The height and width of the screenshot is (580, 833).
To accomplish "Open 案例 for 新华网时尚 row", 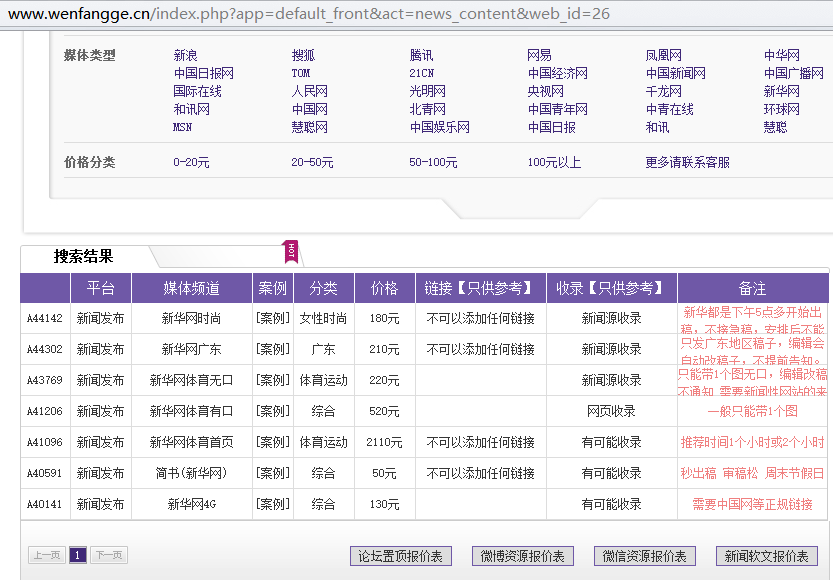I will [x=272, y=319].
